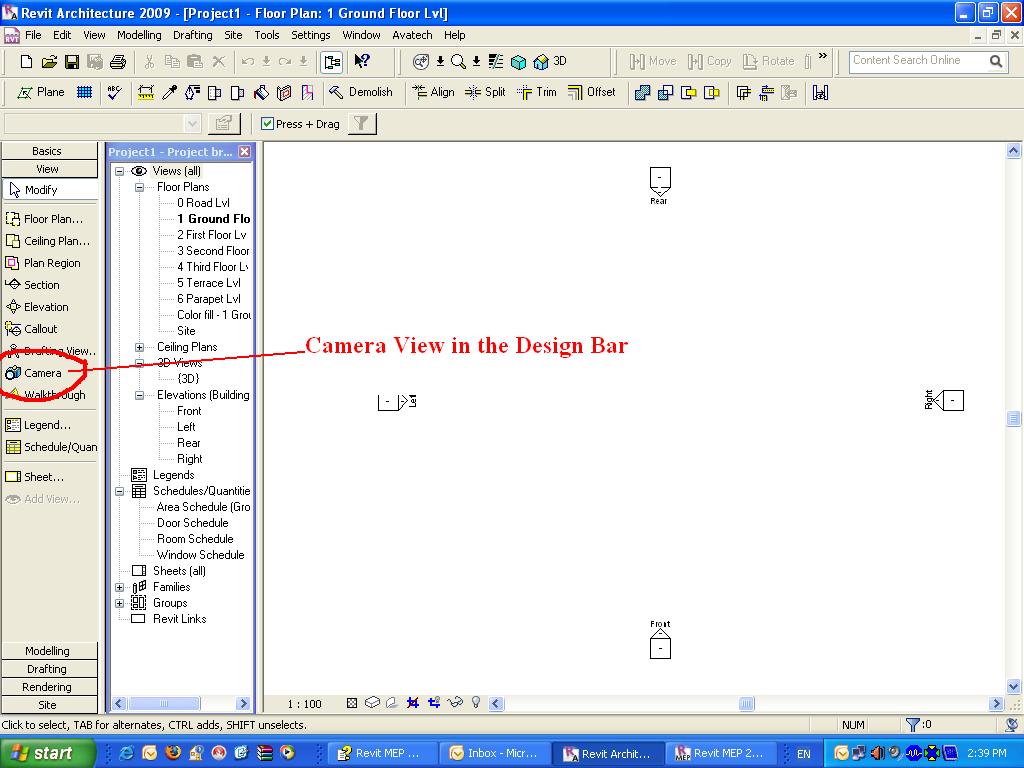Click the Camera tool in Design Bar
The width and height of the screenshot is (1024, 768).
(42, 373)
